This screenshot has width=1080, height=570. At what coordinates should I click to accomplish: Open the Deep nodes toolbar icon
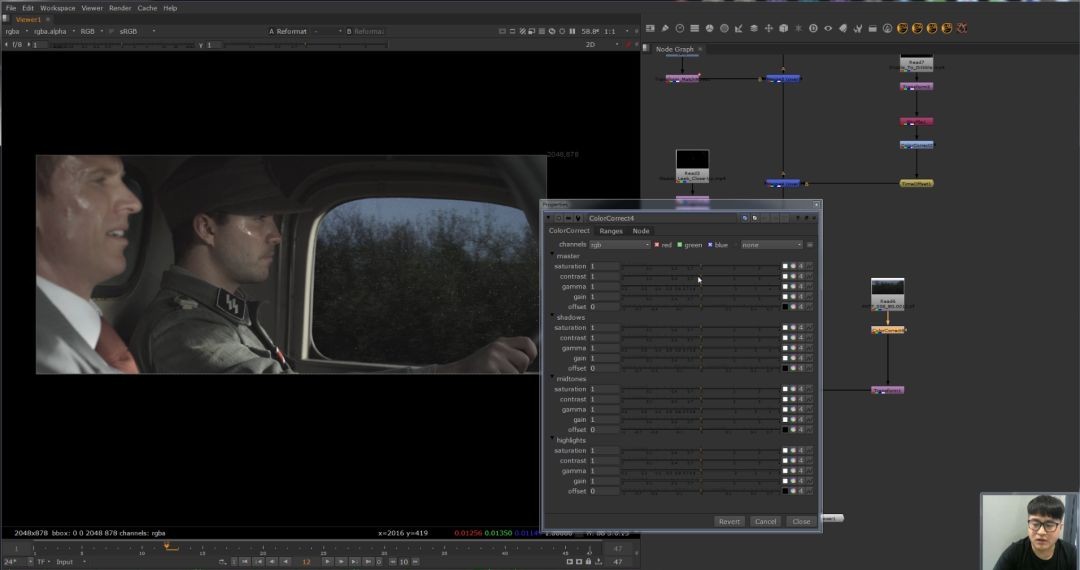[813, 28]
